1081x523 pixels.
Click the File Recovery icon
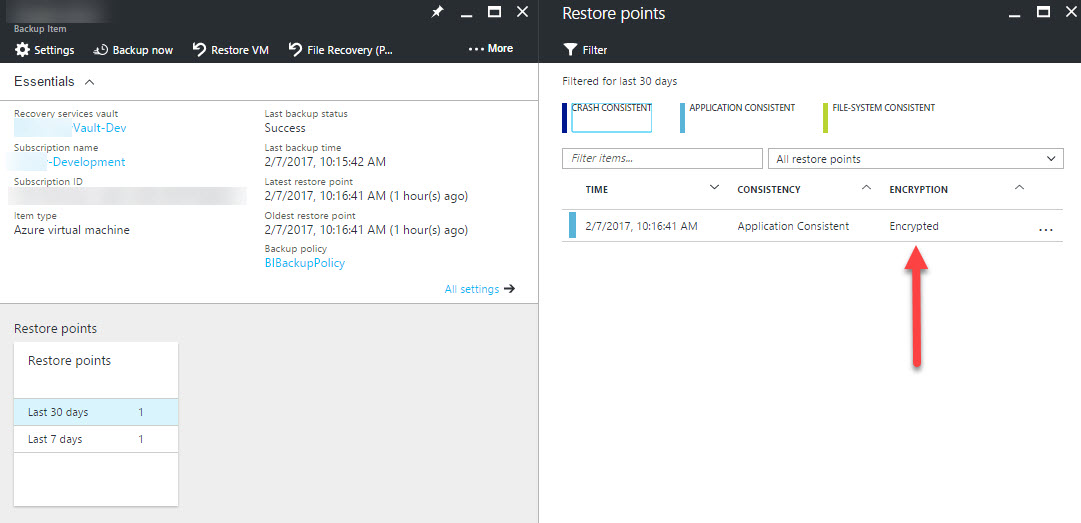click(295, 50)
